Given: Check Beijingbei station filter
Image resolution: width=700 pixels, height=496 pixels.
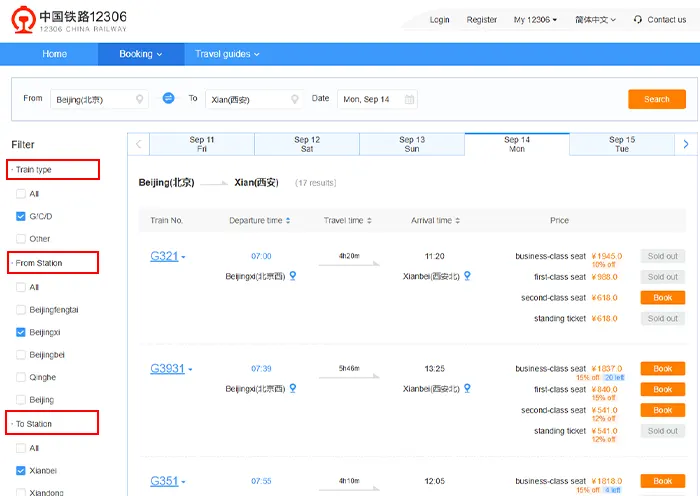Looking at the screenshot, I should (21, 355).
